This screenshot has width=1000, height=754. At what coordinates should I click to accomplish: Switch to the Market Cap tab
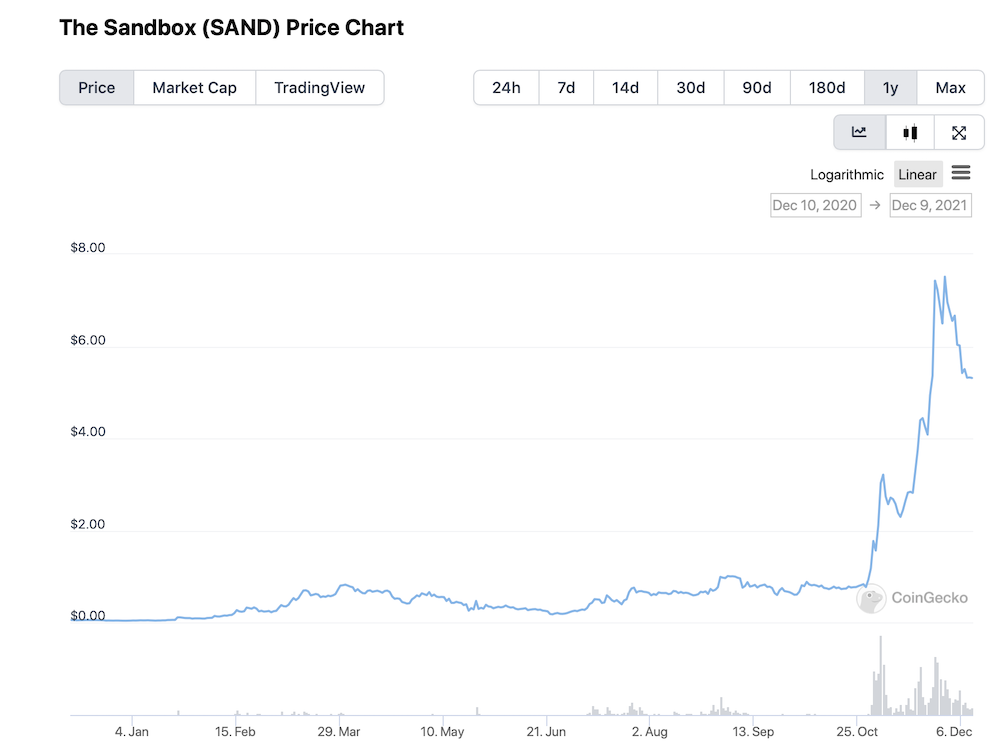(x=195, y=87)
